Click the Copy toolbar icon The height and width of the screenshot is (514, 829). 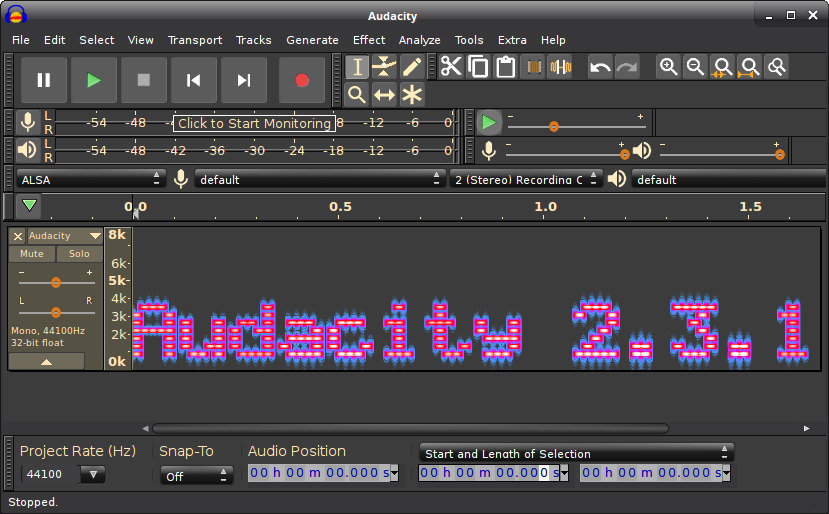pos(478,67)
